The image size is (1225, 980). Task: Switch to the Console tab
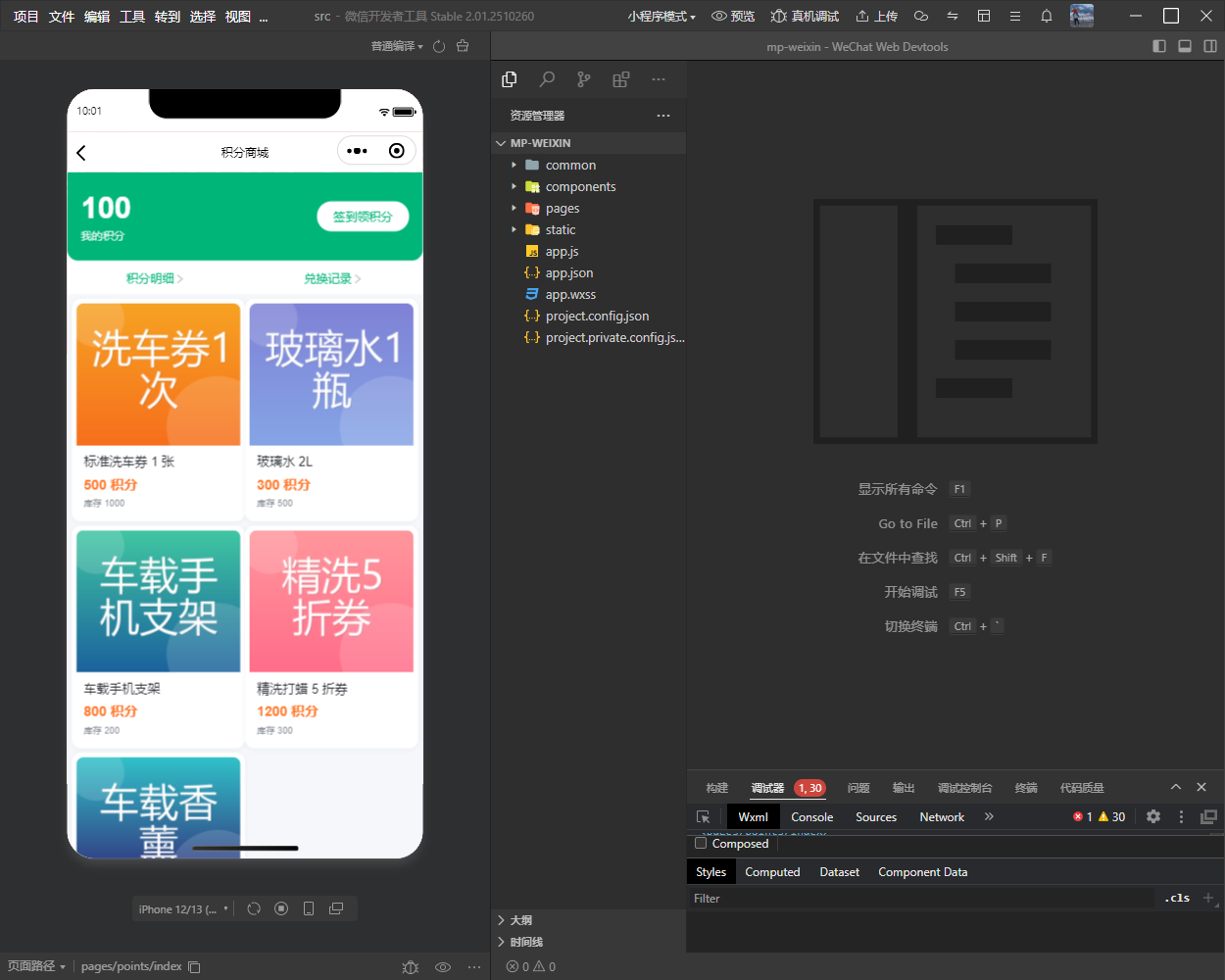[812, 816]
